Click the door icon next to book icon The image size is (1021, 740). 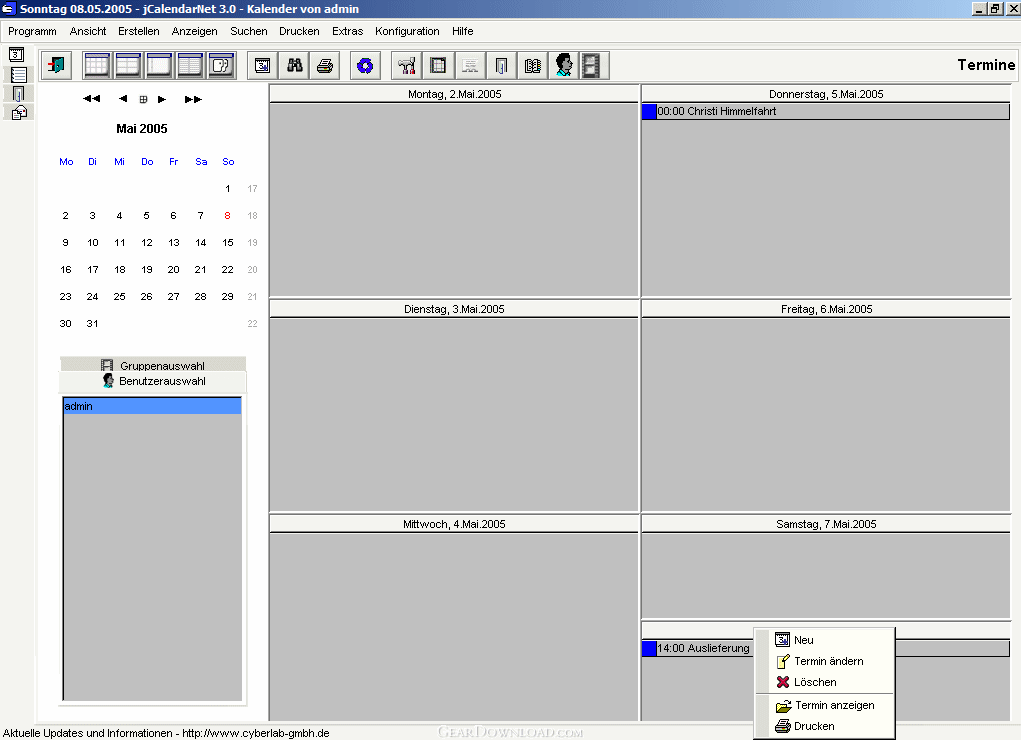pyautogui.click(x=501, y=65)
